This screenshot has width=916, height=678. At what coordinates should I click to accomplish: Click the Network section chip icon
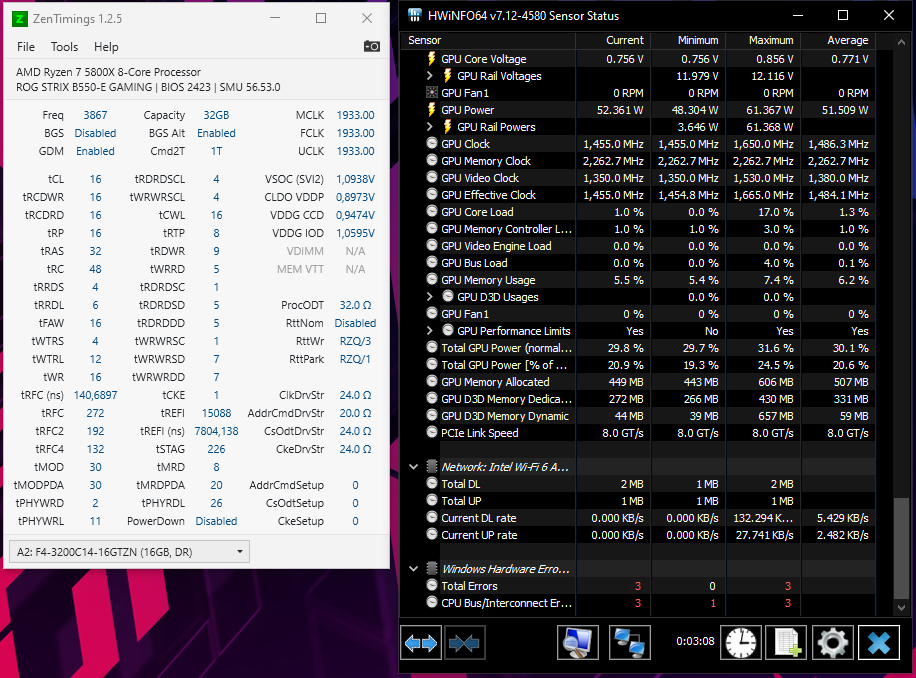(432, 466)
